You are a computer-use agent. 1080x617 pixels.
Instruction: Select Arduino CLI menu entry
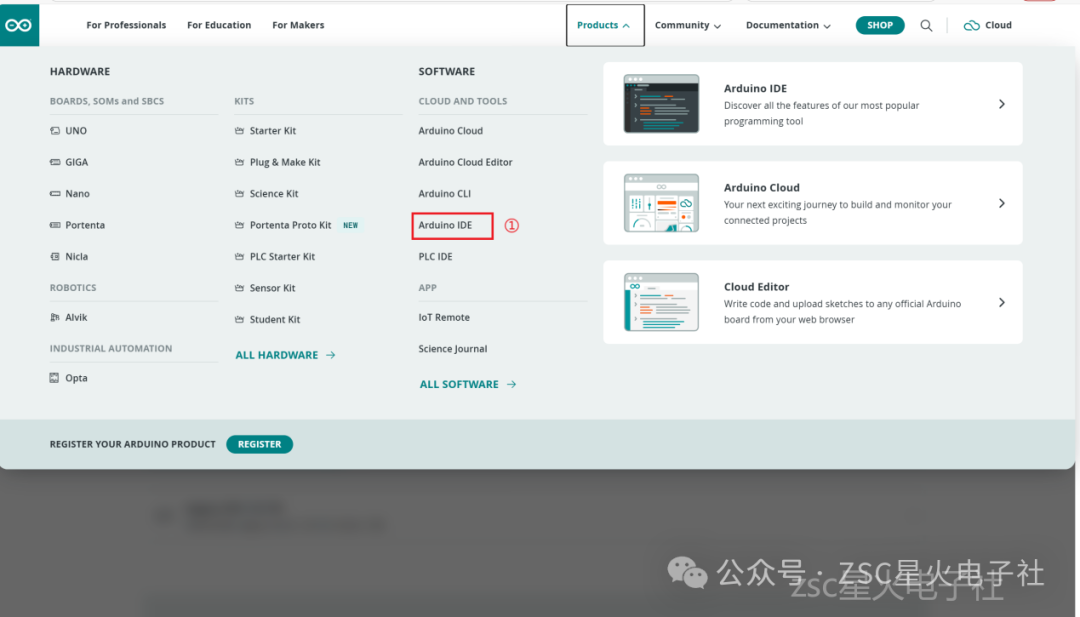[x=445, y=194]
